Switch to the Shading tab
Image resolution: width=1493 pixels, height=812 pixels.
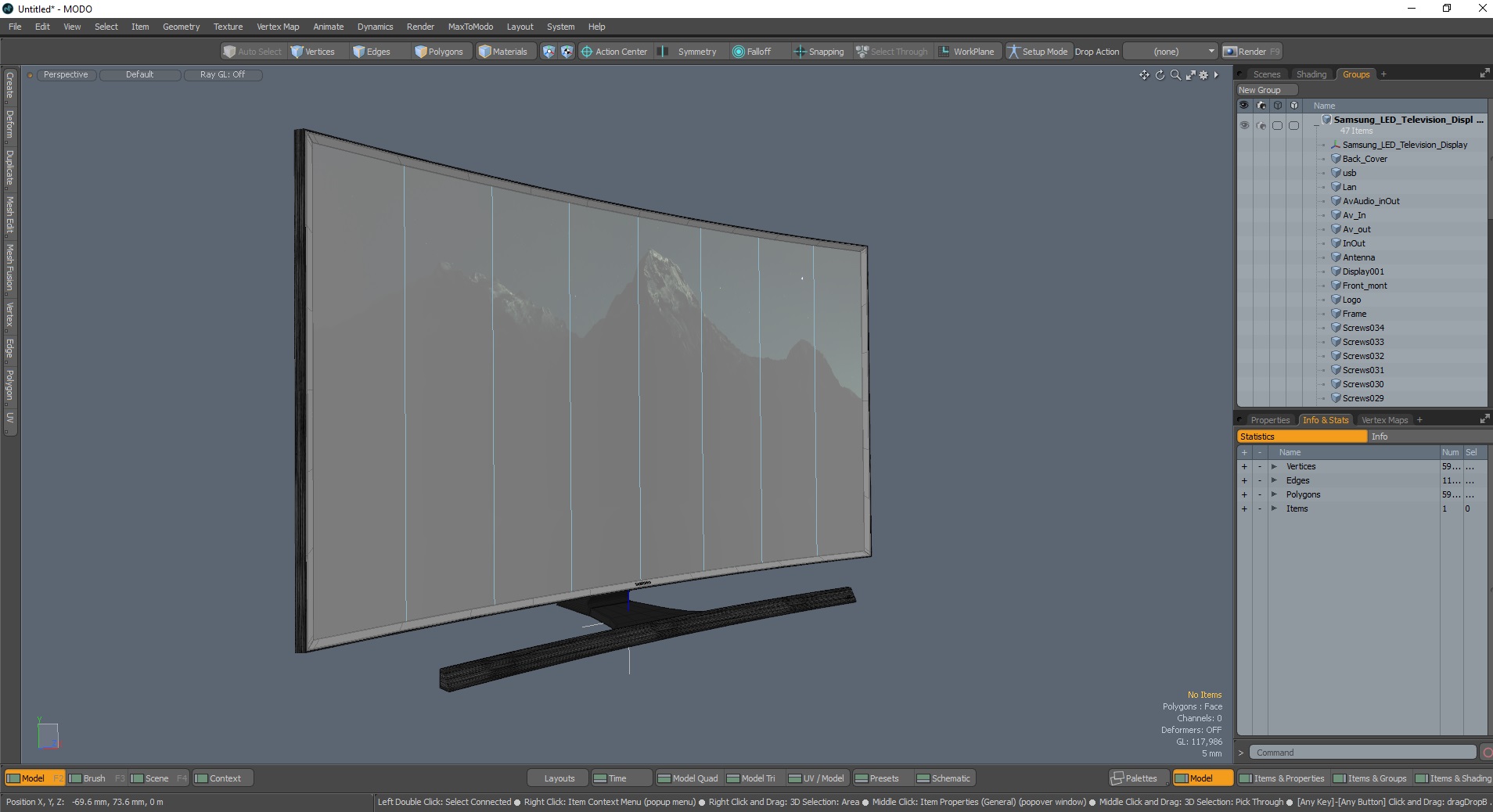[1311, 74]
